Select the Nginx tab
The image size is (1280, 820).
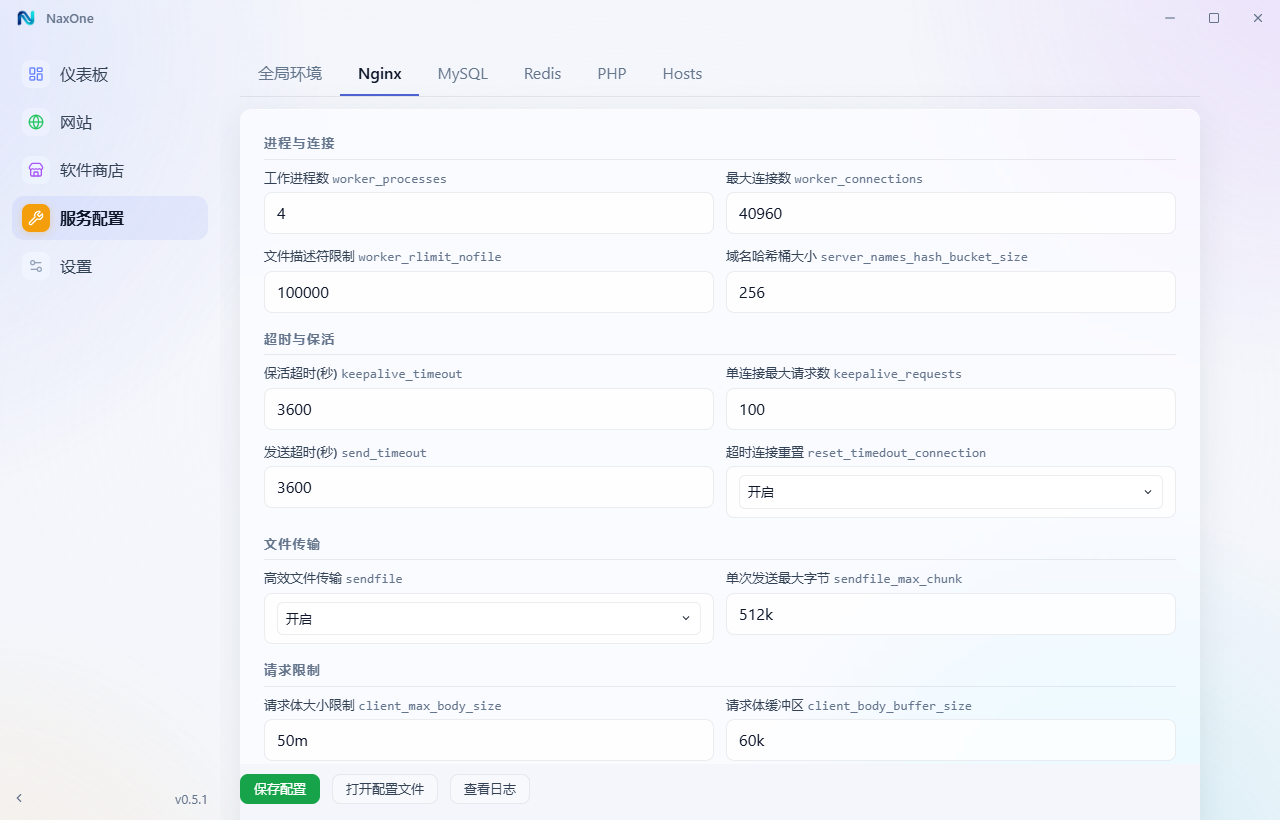point(380,74)
